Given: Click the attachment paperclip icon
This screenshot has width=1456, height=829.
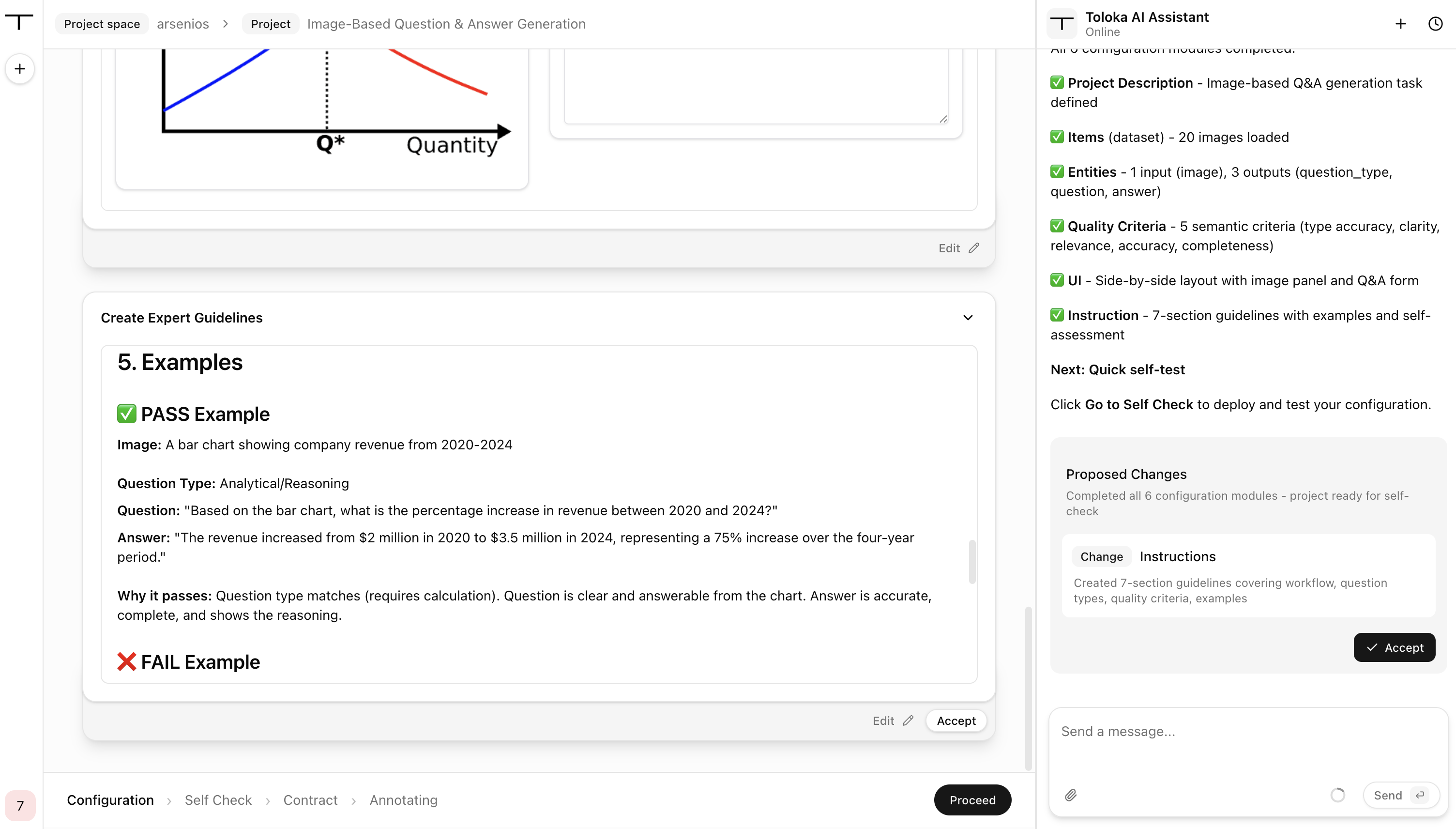Looking at the screenshot, I should coord(1071,795).
